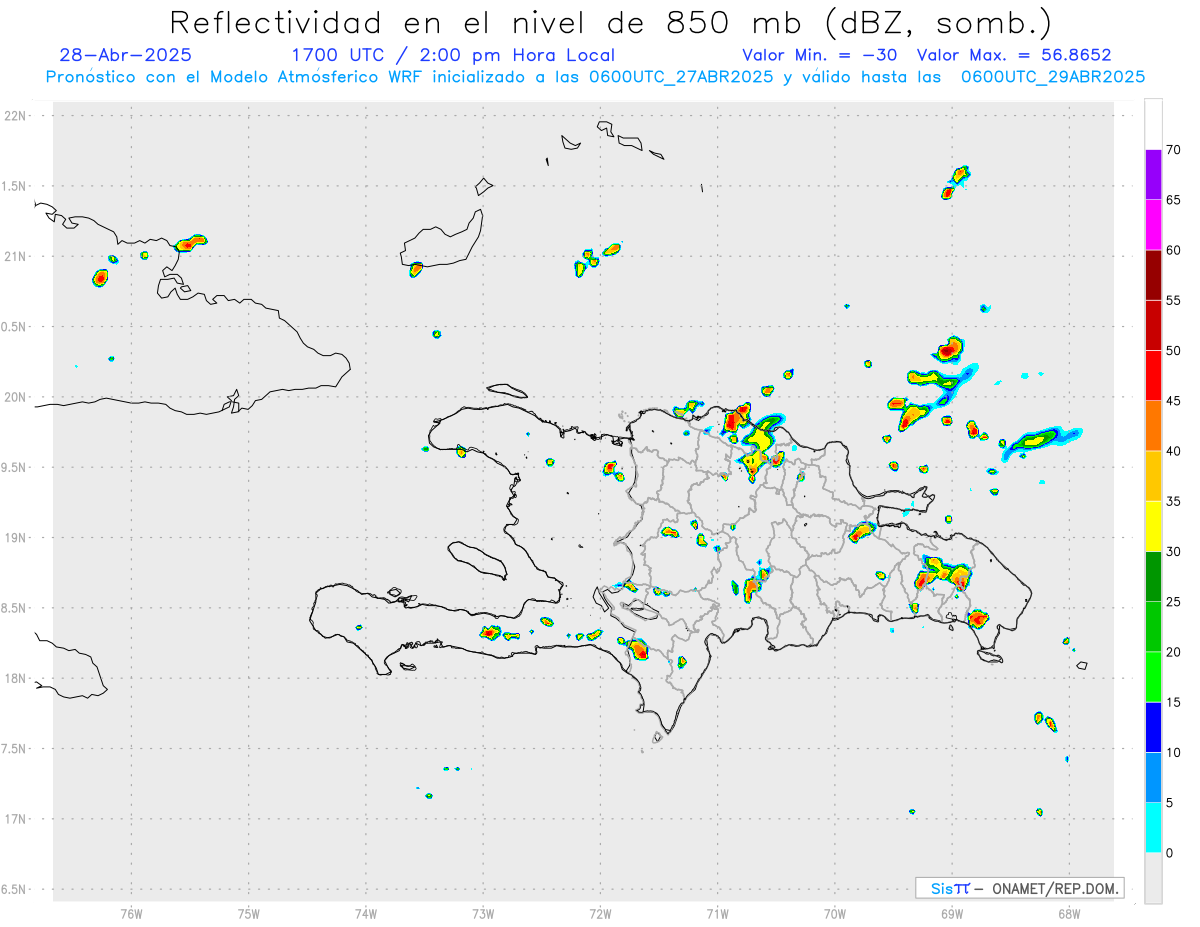The image size is (1200, 927).
Task: Click the bright green 15–20 dBZ colorbar segment
Action: click(x=1153, y=677)
